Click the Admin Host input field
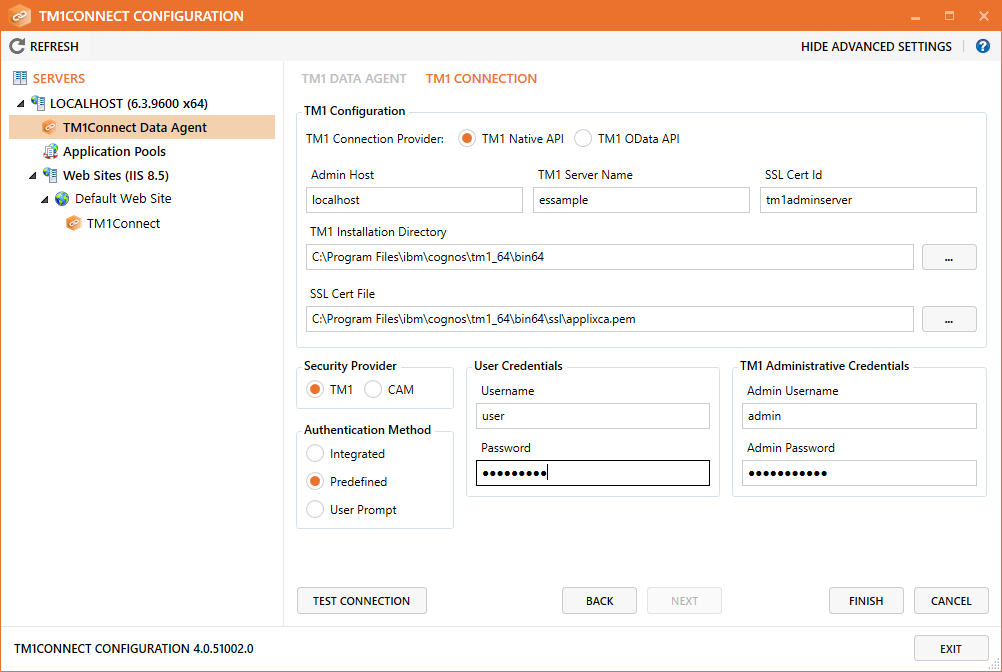 coord(414,200)
